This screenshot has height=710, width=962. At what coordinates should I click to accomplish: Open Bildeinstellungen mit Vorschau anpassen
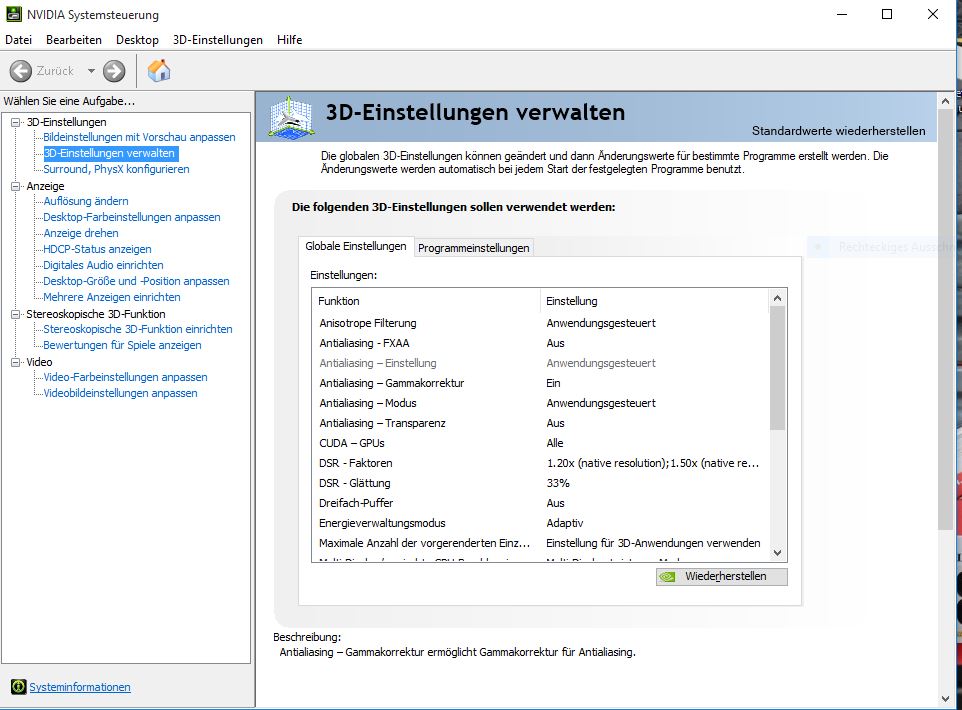(139, 137)
